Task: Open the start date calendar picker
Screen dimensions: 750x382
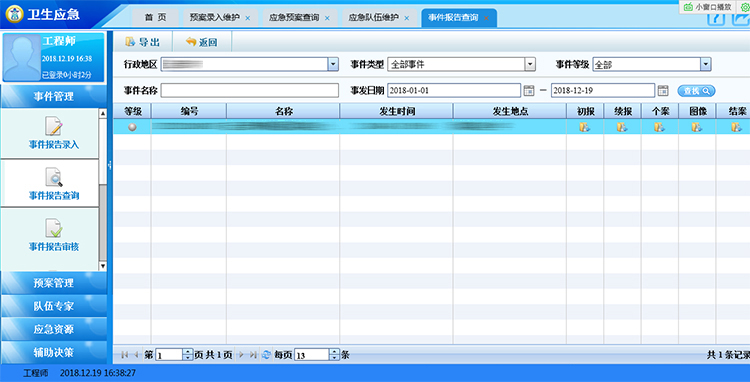Action: point(529,90)
